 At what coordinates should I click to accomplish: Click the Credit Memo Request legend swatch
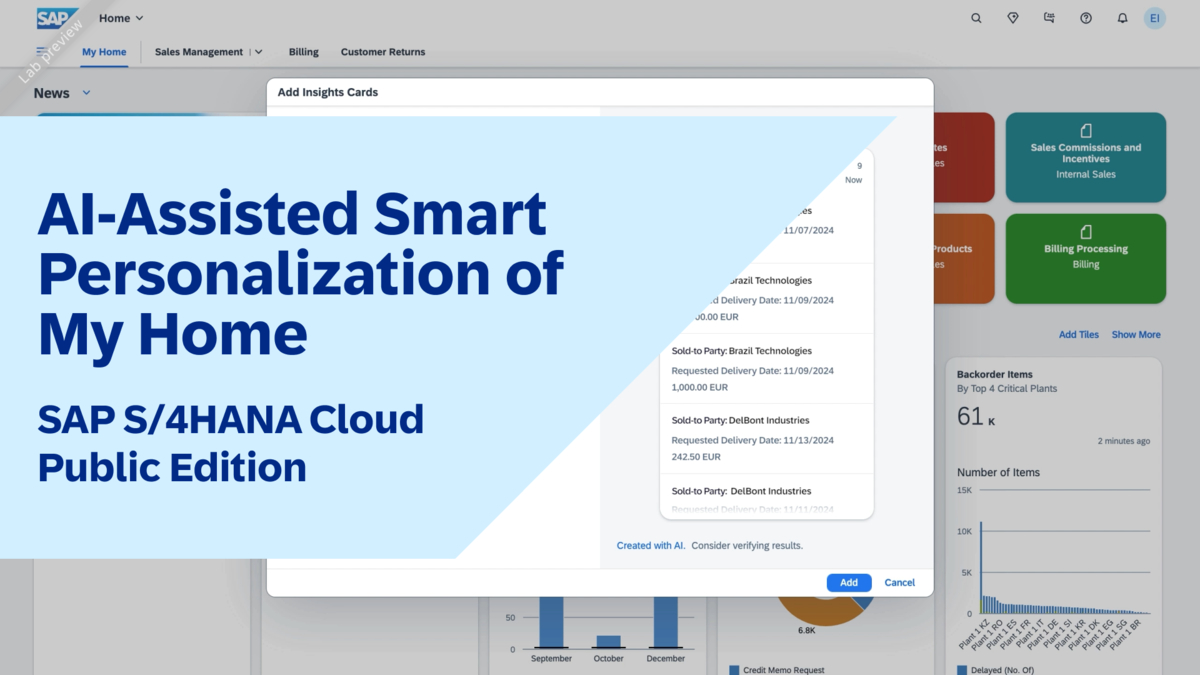(x=733, y=669)
